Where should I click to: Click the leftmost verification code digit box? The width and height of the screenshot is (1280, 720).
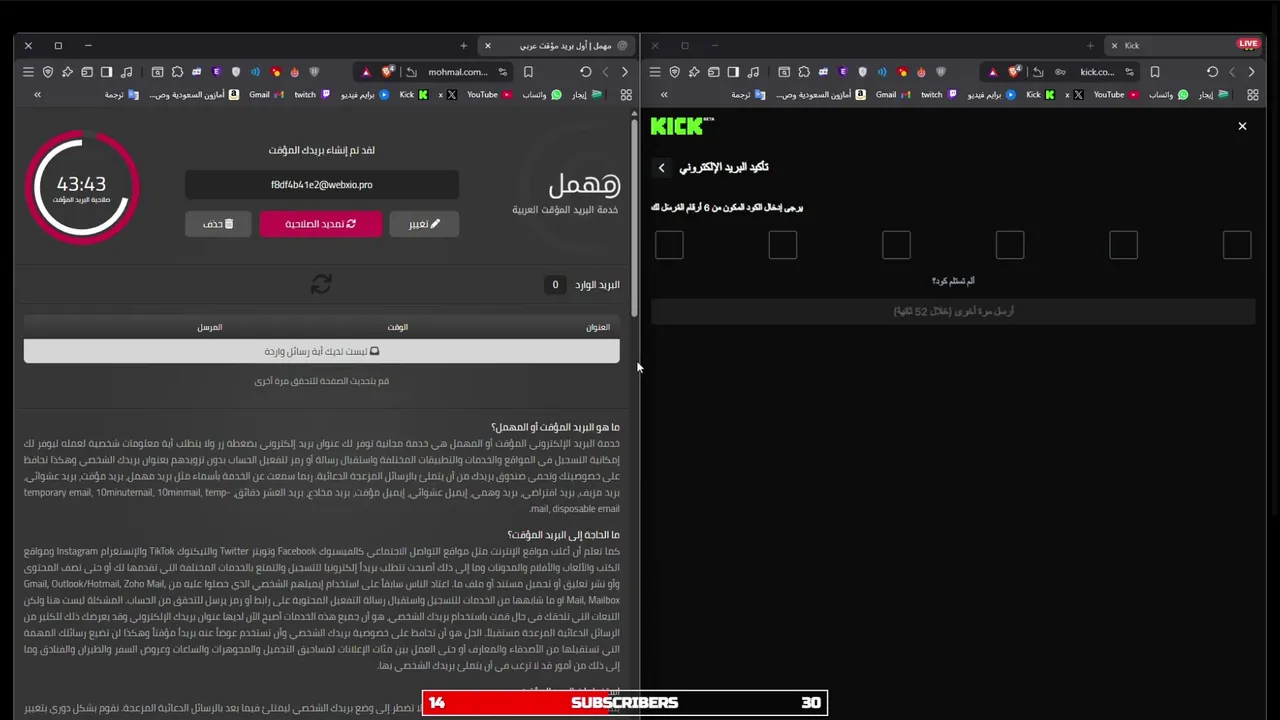pos(669,245)
